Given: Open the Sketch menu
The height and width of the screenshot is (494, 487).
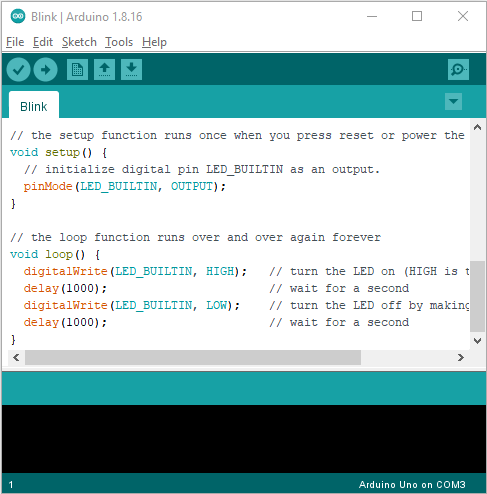Looking at the screenshot, I should tap(79, 42).
